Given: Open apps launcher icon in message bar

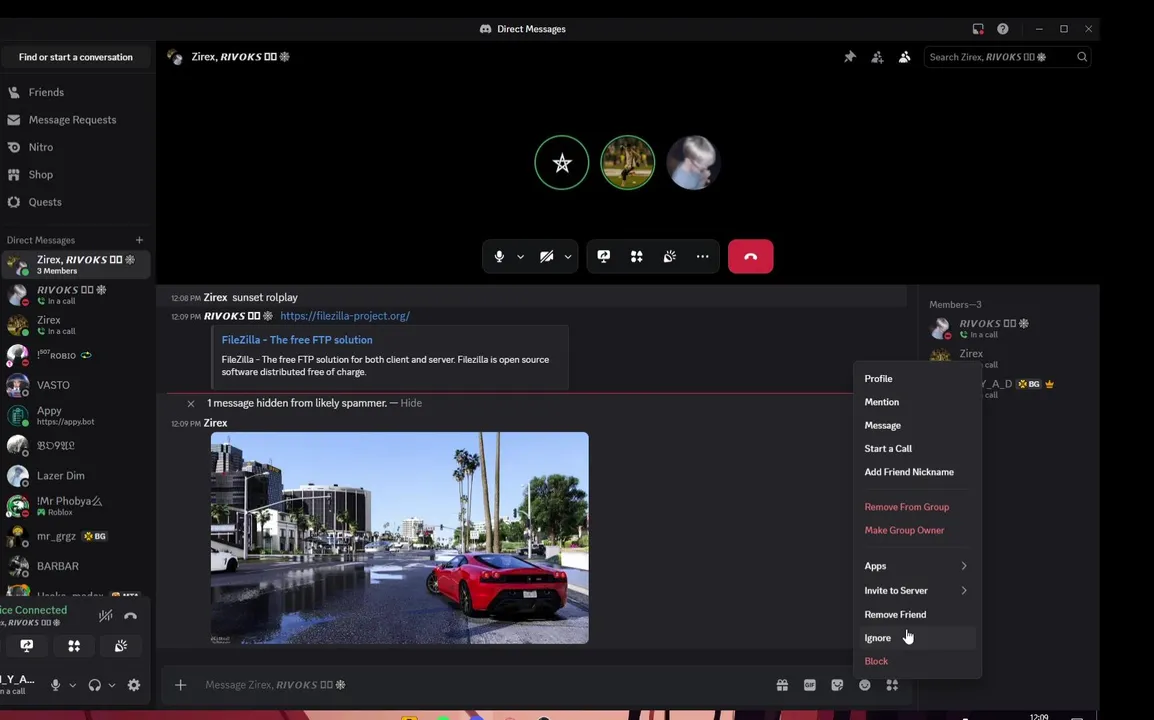Looking at the screenshot, I should 892,685.
